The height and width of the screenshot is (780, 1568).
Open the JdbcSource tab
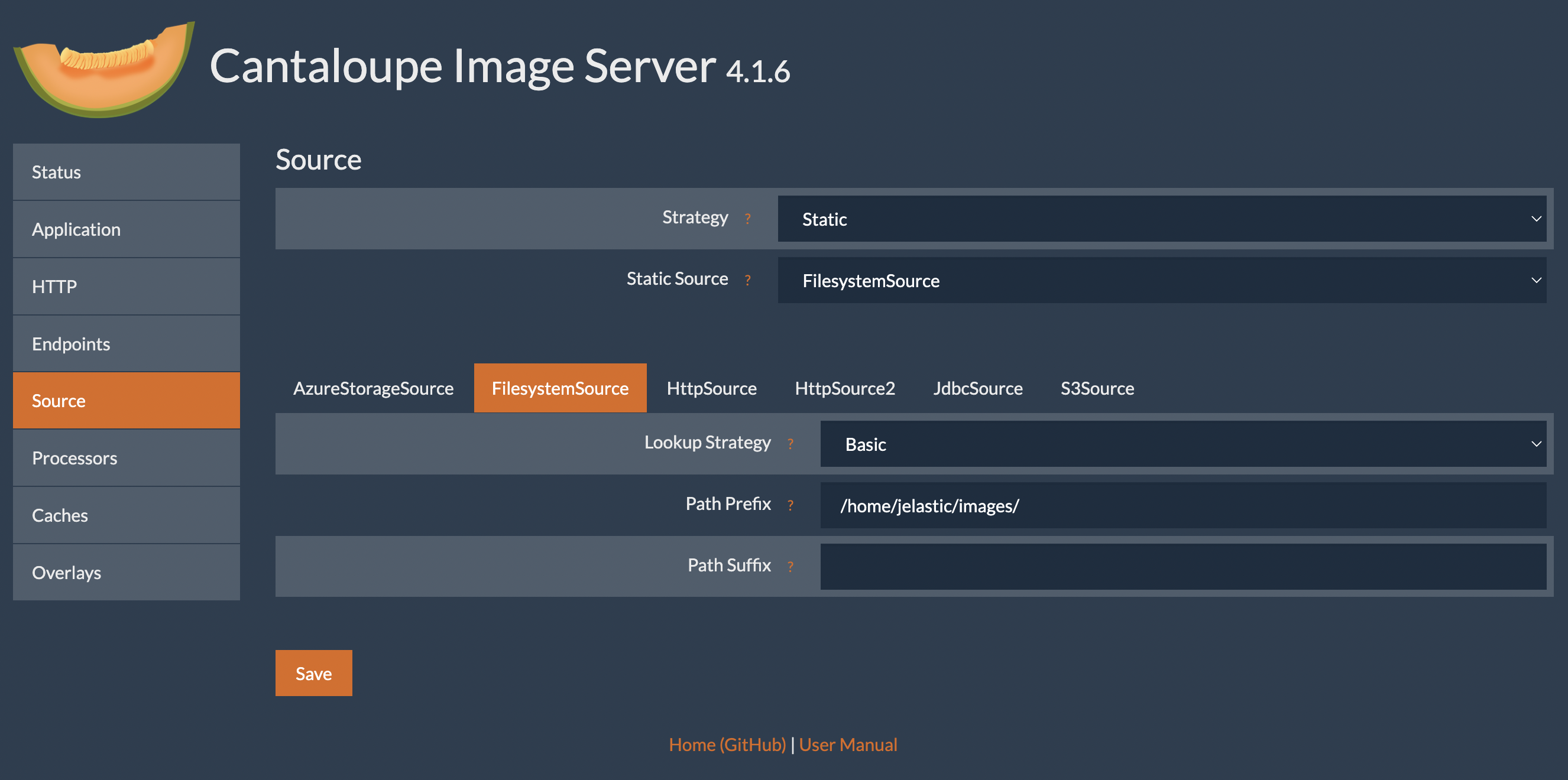(x=977, y=388)
